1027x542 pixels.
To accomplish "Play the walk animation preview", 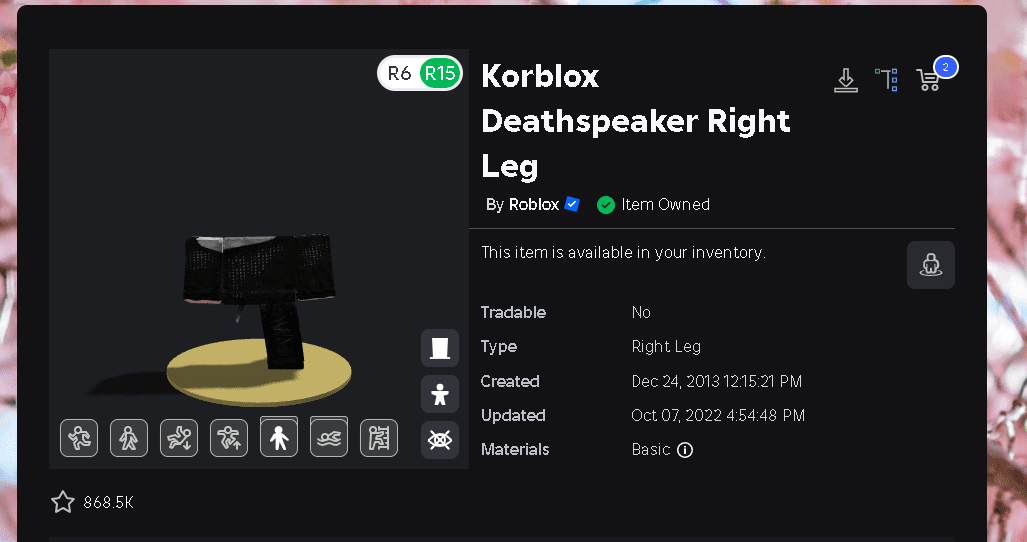I will [129, 438].
